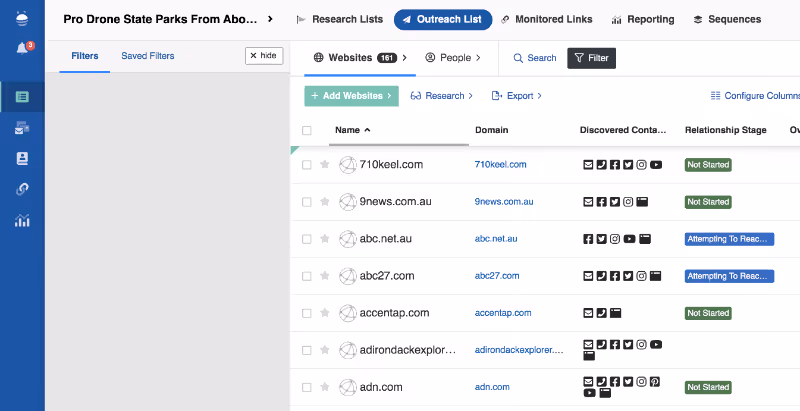Click globe avatar of 710keel.com

[x=348, y=165]
